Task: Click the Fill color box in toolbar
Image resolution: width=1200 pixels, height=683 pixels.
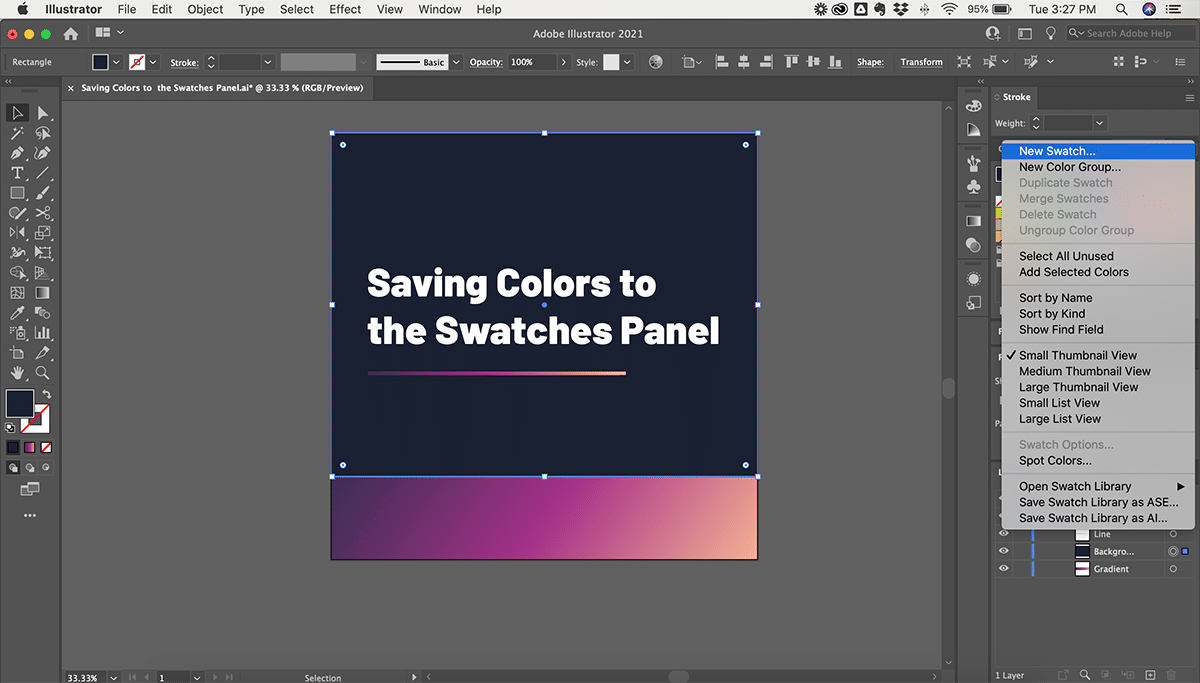Action: (19, 403)
